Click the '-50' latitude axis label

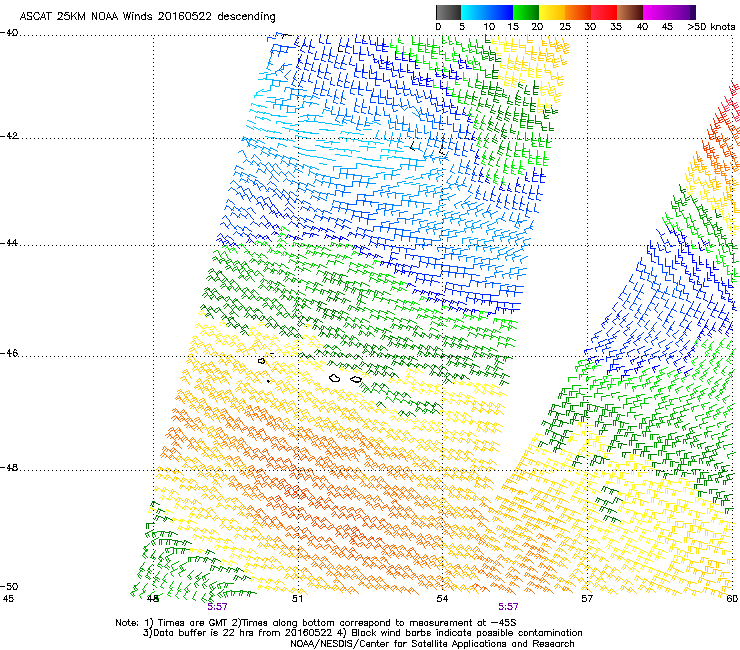[x=9, y=586]
